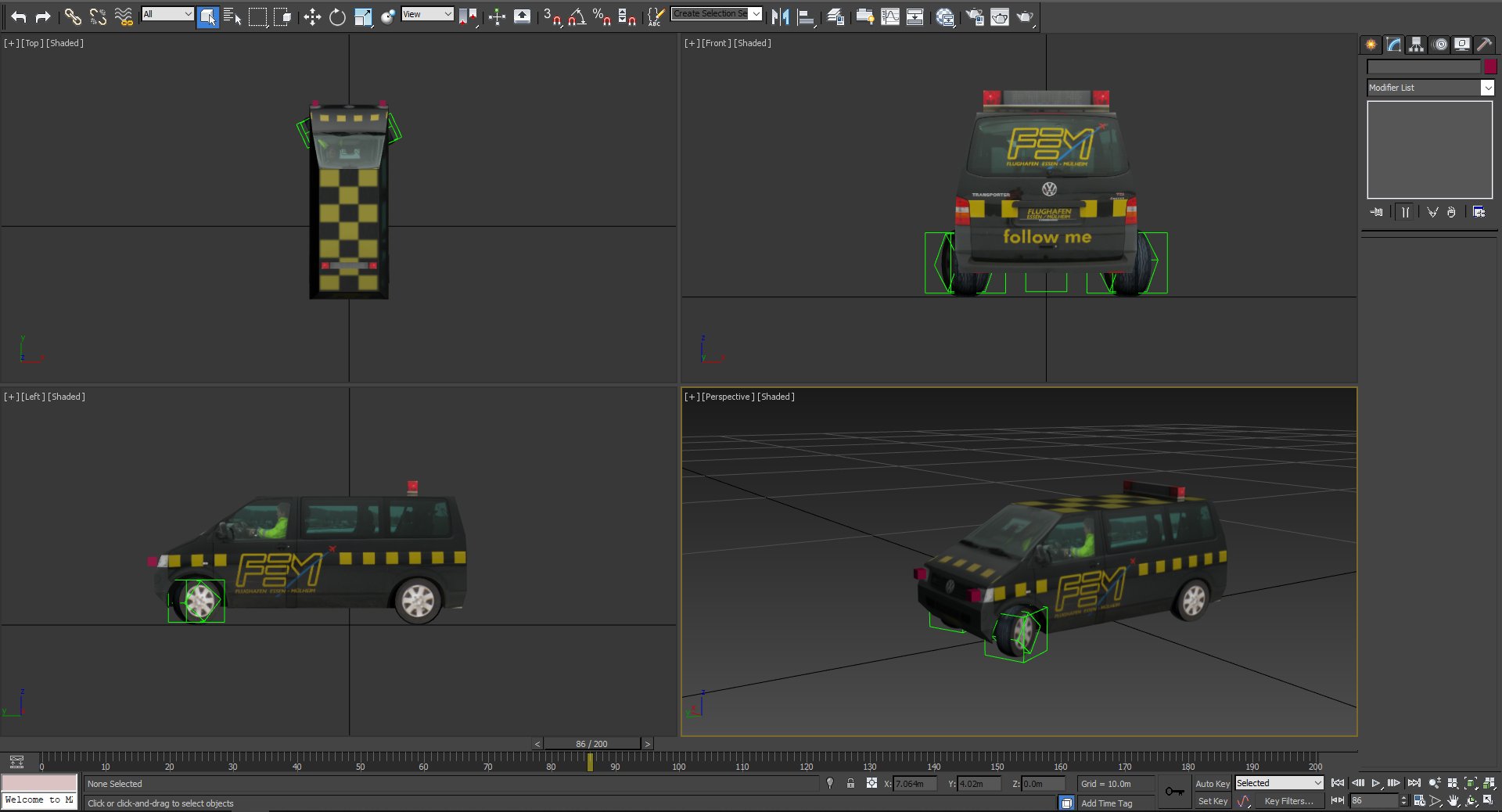Select the Select and Link tool
This screenshot has width=1502, height=812.
tap(73, 16)
